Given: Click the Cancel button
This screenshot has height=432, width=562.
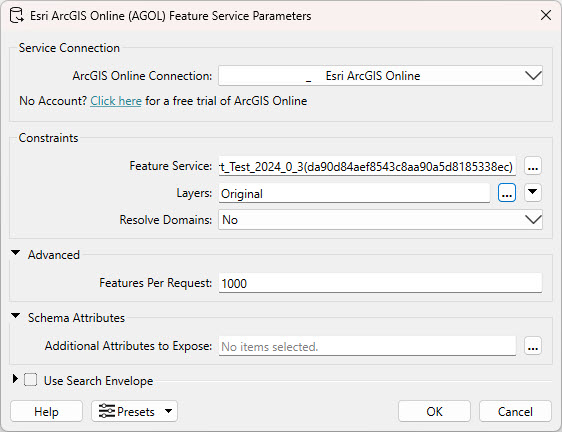Looking at the screenshot, I should 515,412.
